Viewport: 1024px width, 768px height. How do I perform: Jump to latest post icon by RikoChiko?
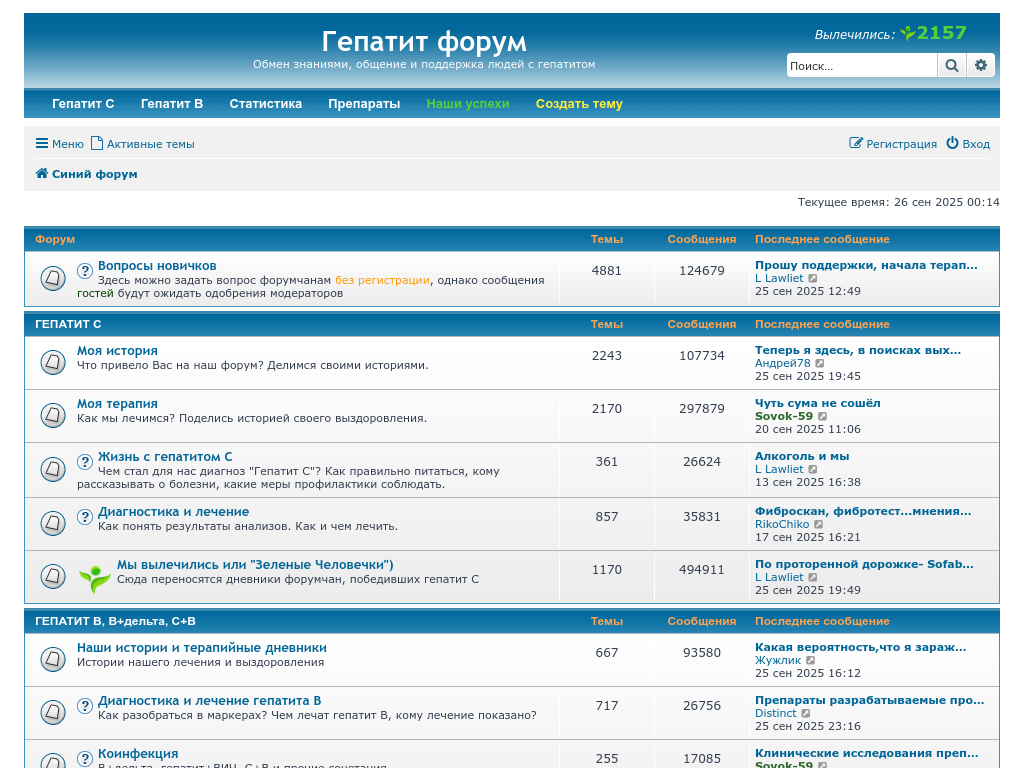[x=819, y=524]
